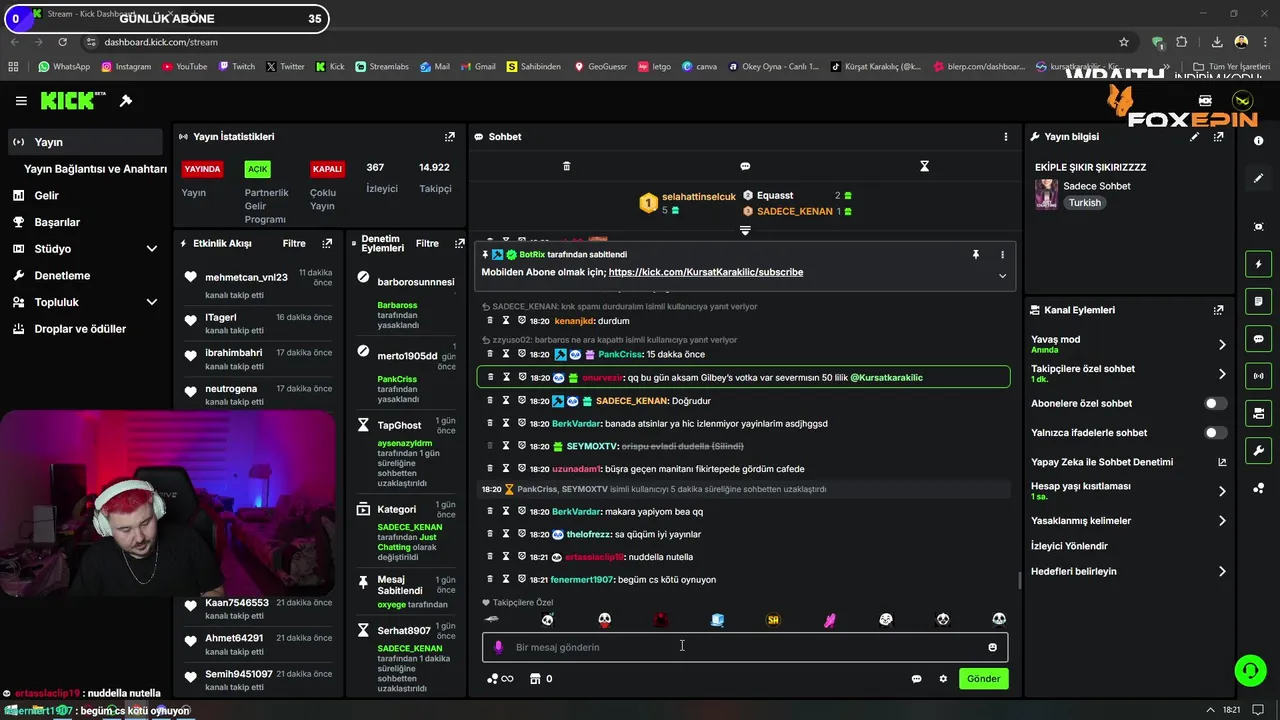1280x720 pixels.
Task: Open chat settings gear next to Gönder
Action: 943,679
